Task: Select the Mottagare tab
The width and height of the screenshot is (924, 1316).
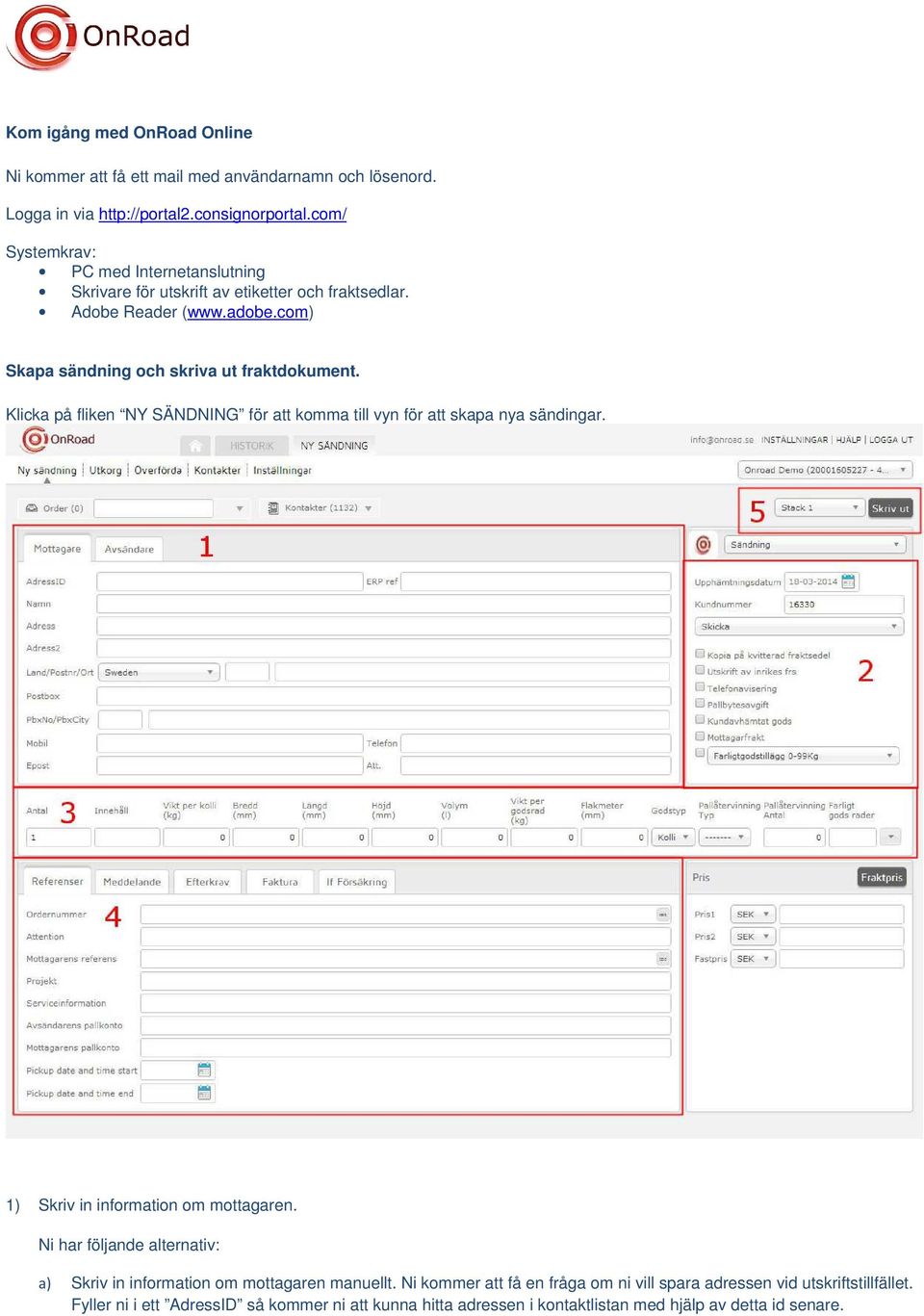Action: pyautogui.click(x=57, y=548)
